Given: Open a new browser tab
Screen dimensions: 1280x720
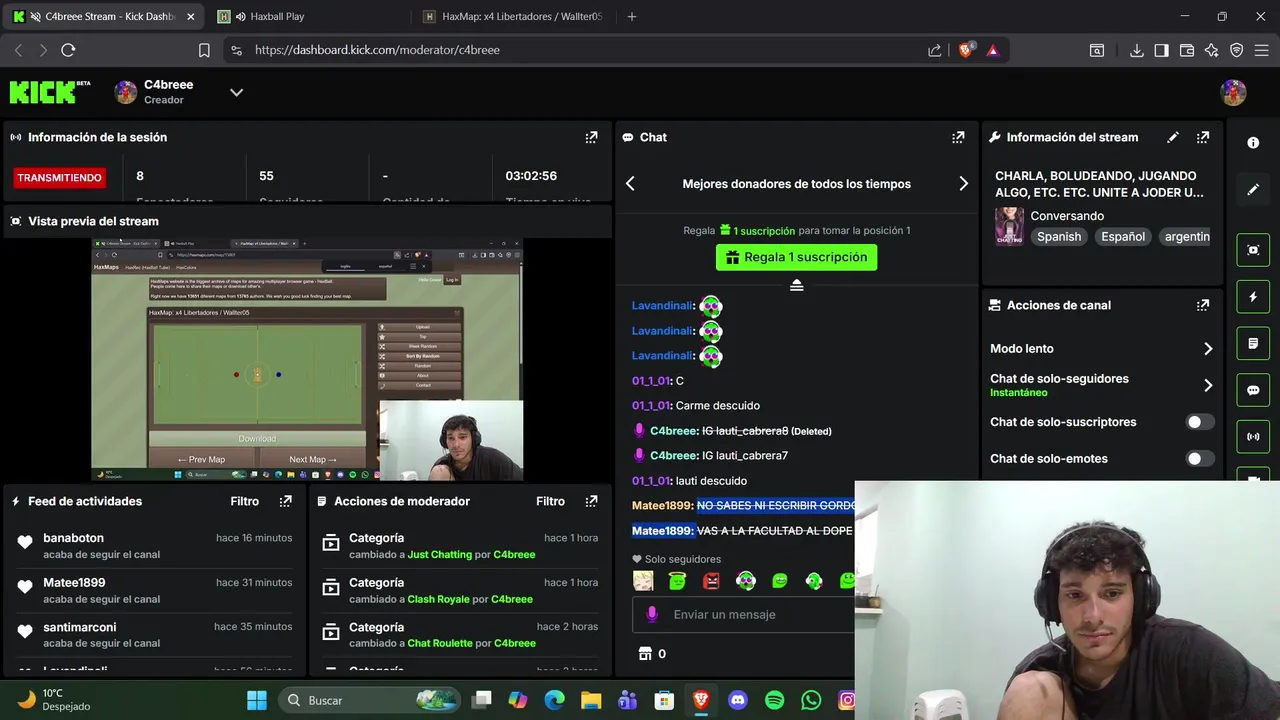Looking at the screenshot, I should [x=631, y=16].
